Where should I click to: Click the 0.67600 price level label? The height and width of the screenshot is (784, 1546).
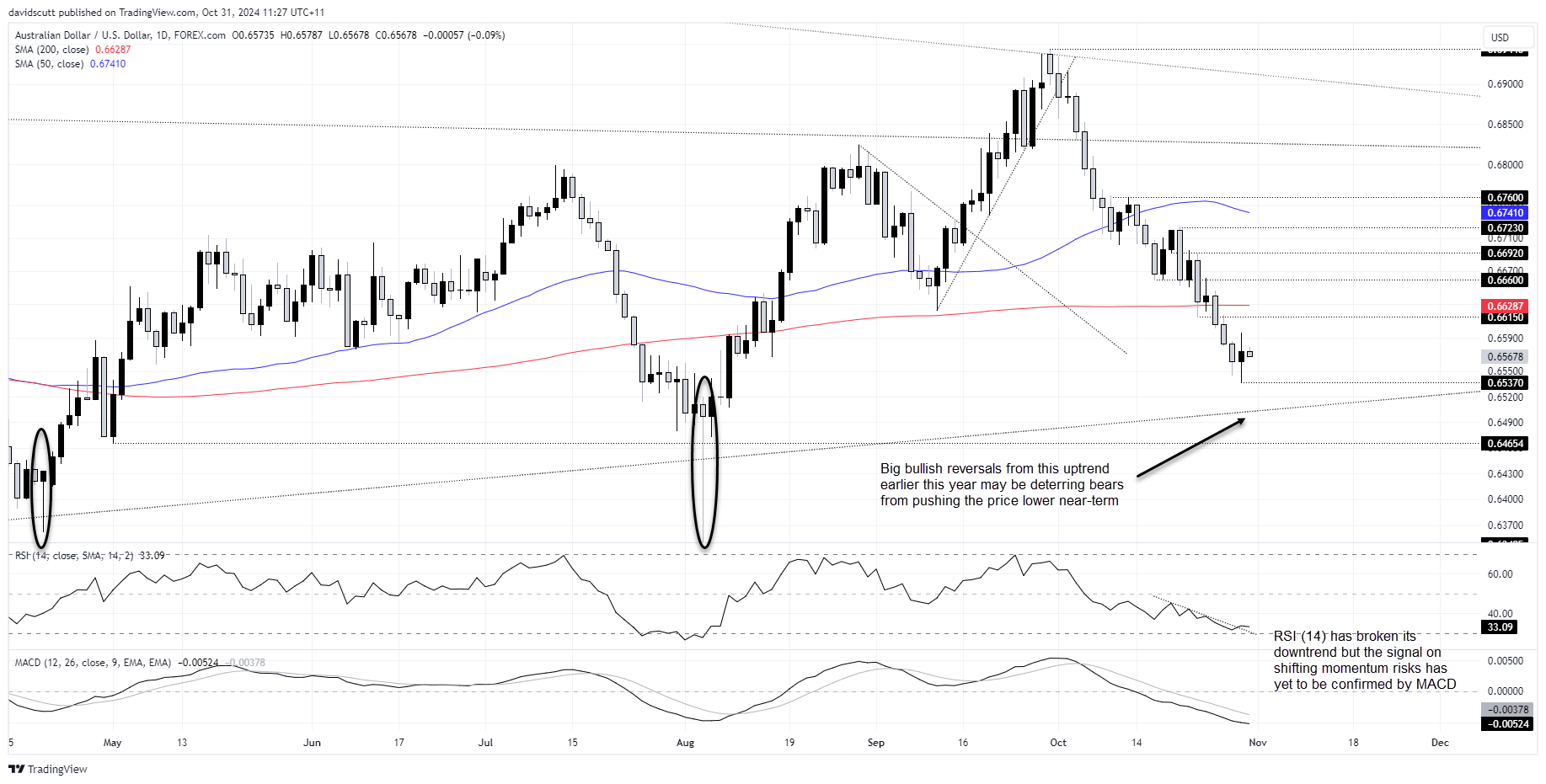pyautogui.click(x=1505, y=198)
